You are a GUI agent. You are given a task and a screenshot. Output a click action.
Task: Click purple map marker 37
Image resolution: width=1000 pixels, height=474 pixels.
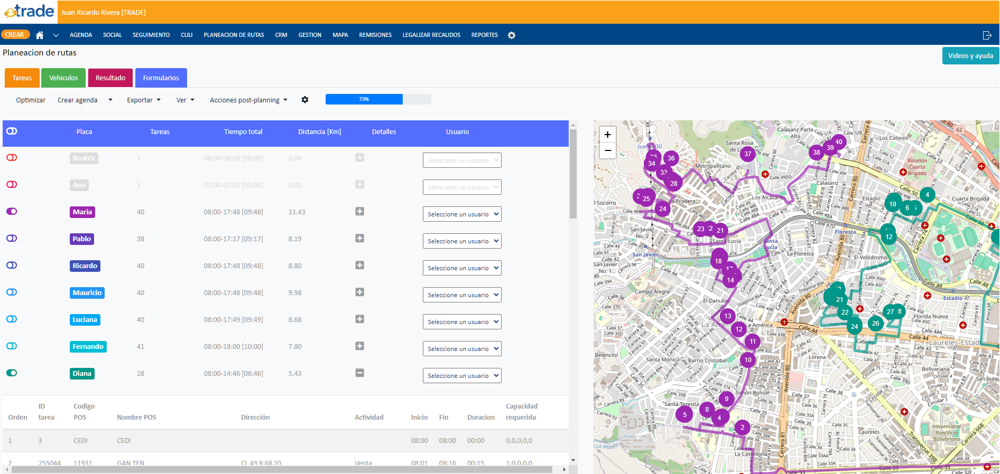tap(748, 154)
